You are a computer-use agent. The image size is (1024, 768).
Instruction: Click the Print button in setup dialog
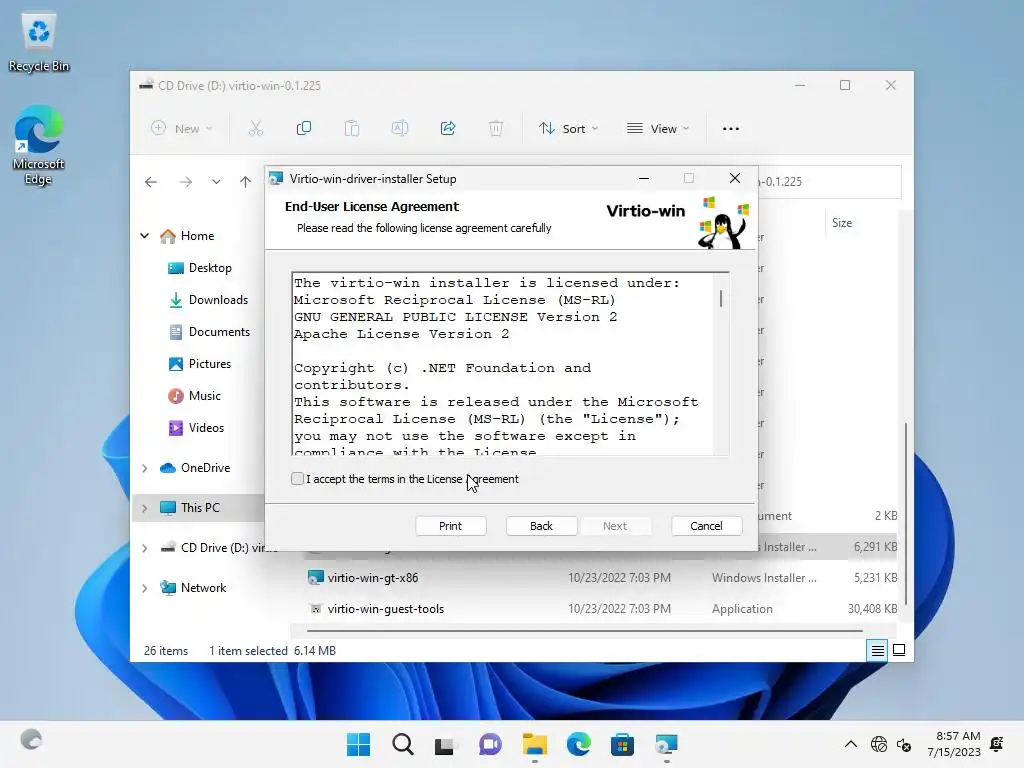(451, 526)
